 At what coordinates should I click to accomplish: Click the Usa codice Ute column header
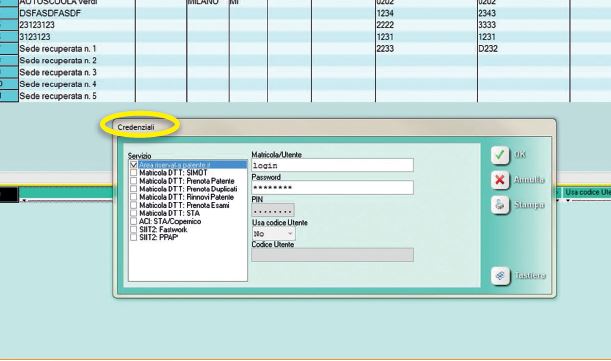click(587, 192)
